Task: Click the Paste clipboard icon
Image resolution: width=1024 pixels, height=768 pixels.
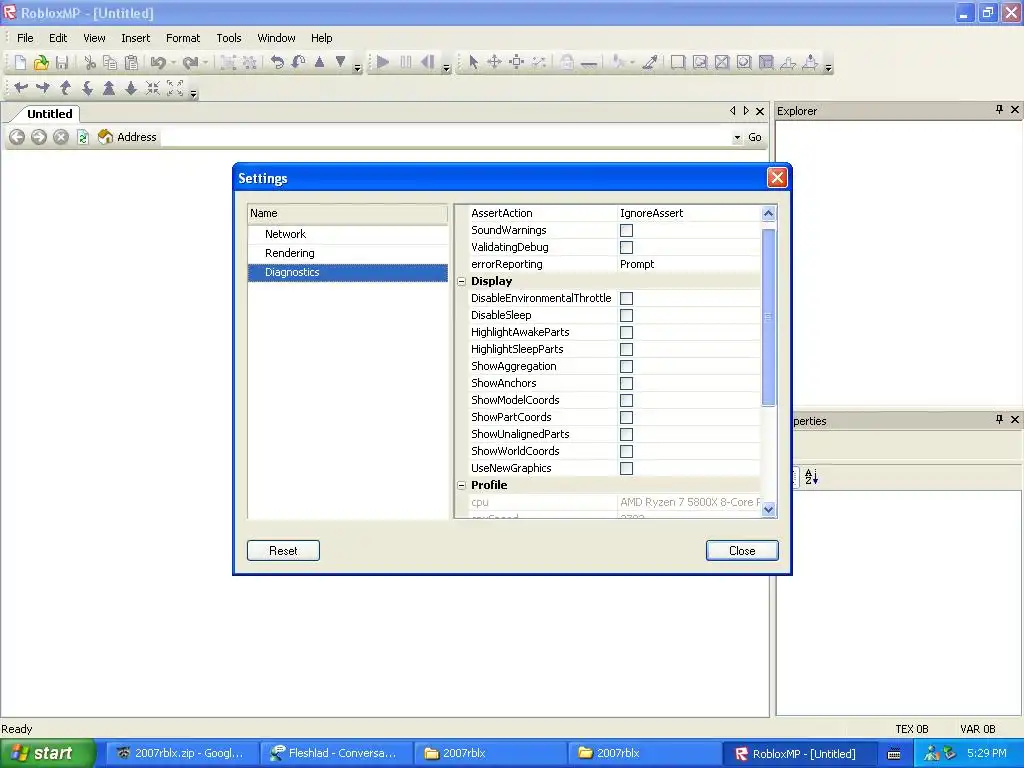Action: pyautogui.click(x=131, y=62)
